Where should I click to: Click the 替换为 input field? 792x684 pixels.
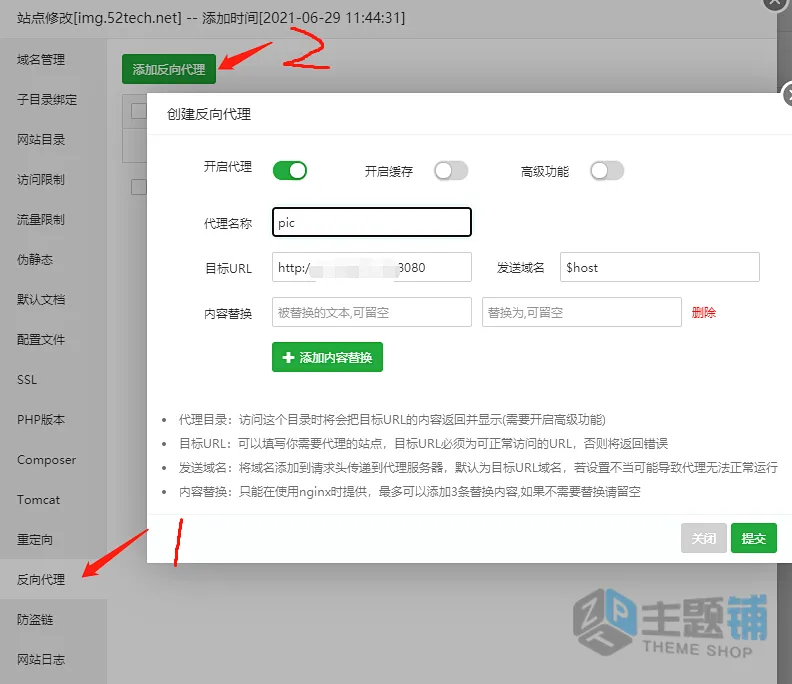[x=582, y=312]
